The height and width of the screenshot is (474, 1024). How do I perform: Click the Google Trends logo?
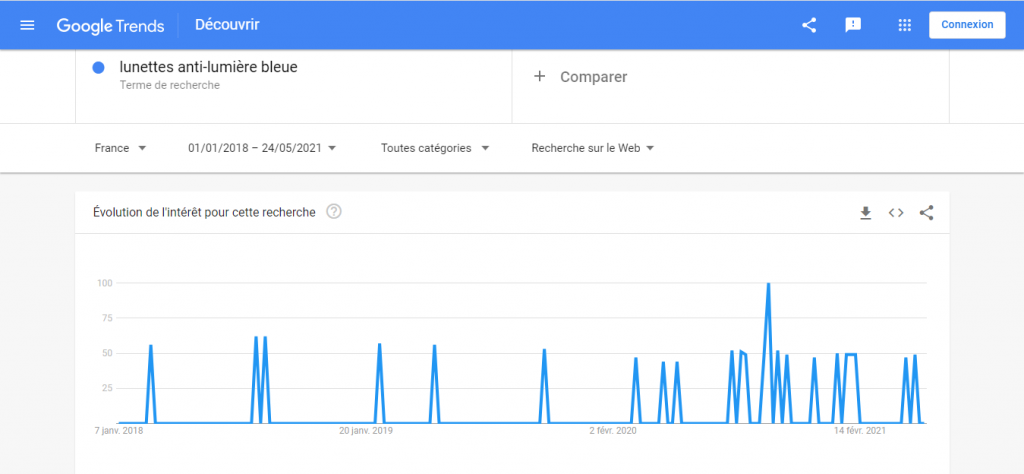click(110, 25)
